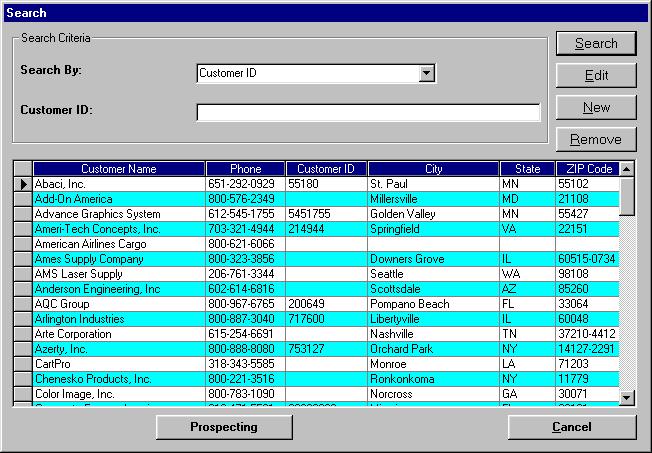Focus the Customer ID input field
The image size is (652, 453).
368,112
